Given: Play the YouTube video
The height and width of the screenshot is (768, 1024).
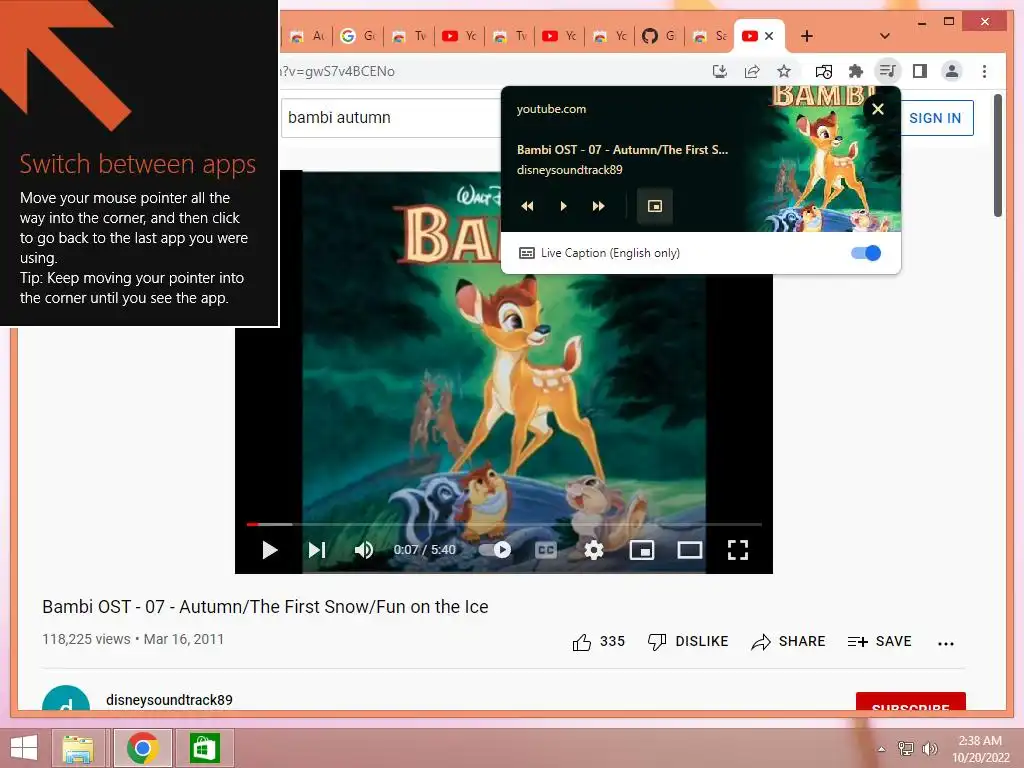Looking at the screenshot, I should pos(269,550).
